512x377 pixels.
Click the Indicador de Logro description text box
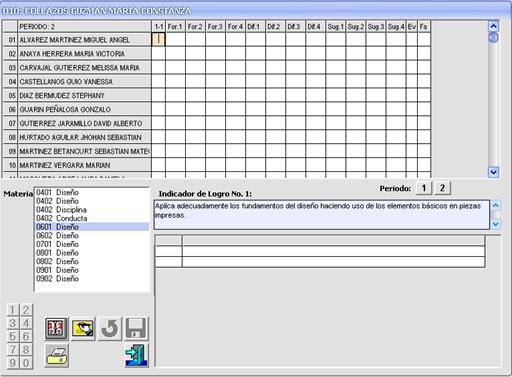322,215
